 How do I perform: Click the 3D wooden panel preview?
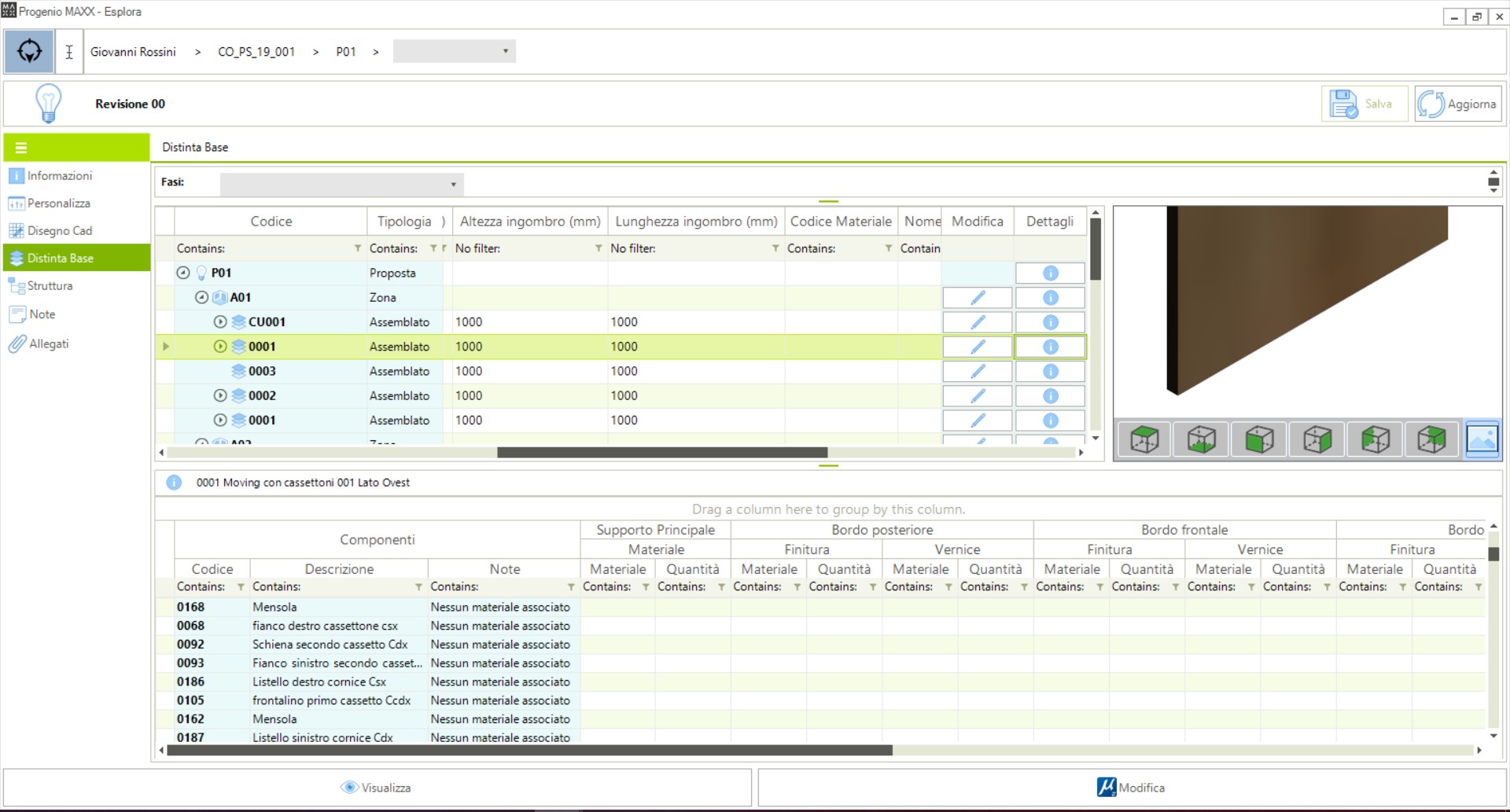[1307, 300]
